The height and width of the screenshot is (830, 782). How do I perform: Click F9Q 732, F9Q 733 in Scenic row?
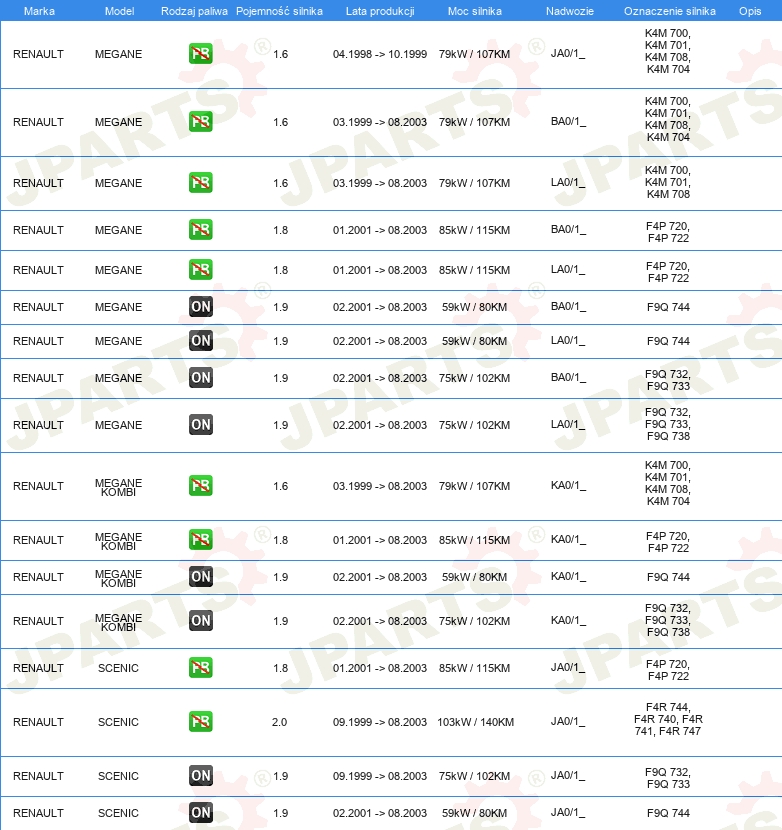[x=668, y=778]
